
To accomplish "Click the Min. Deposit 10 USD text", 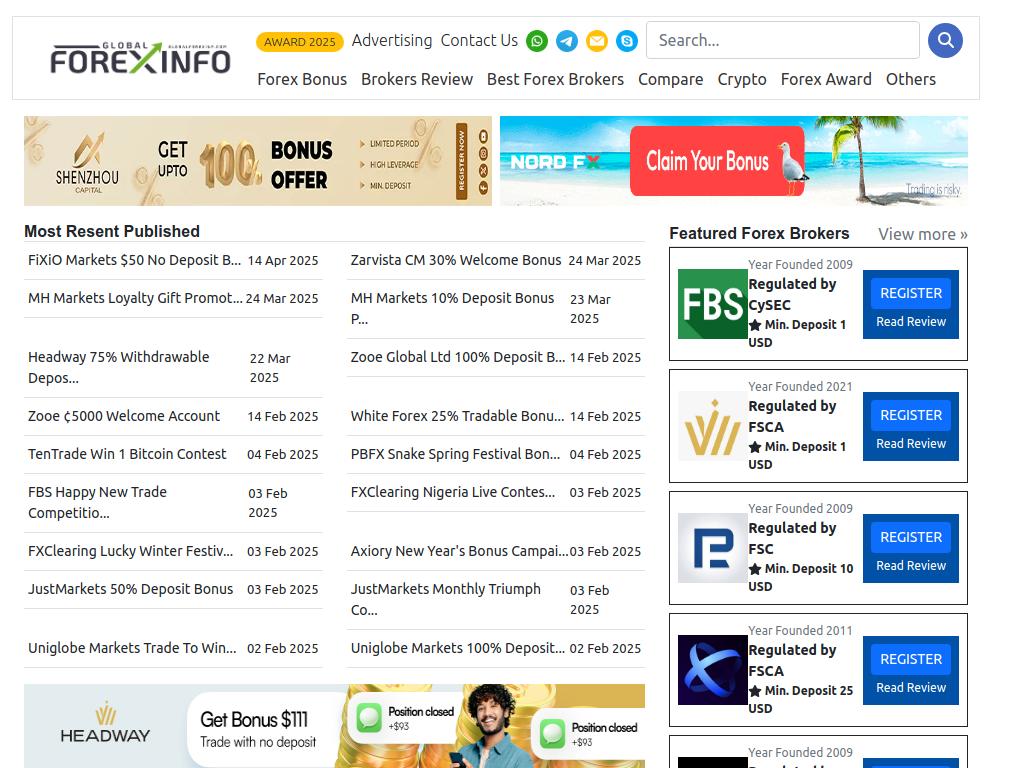I will tap(801, 577).
